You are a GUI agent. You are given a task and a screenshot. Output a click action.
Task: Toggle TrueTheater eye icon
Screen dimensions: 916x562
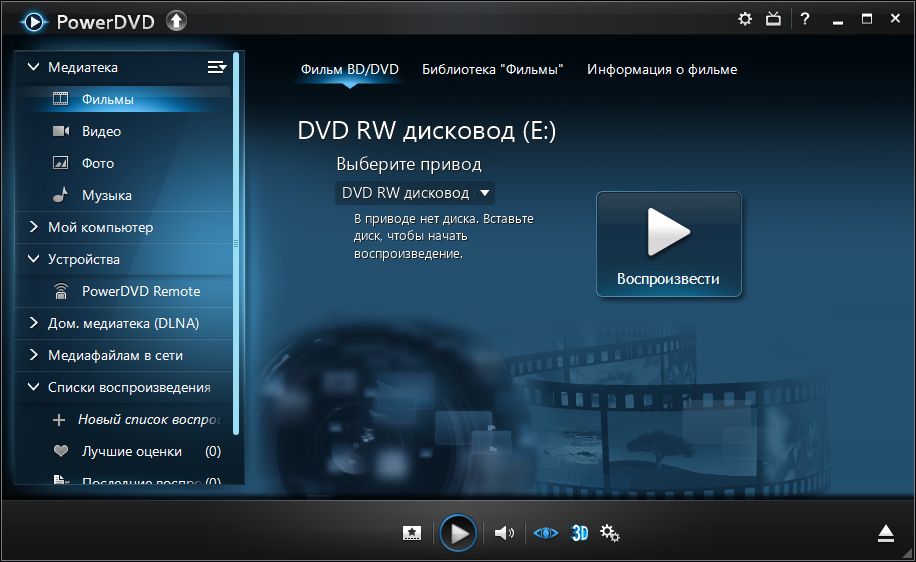pyautogui.click(x=546, y=533)
